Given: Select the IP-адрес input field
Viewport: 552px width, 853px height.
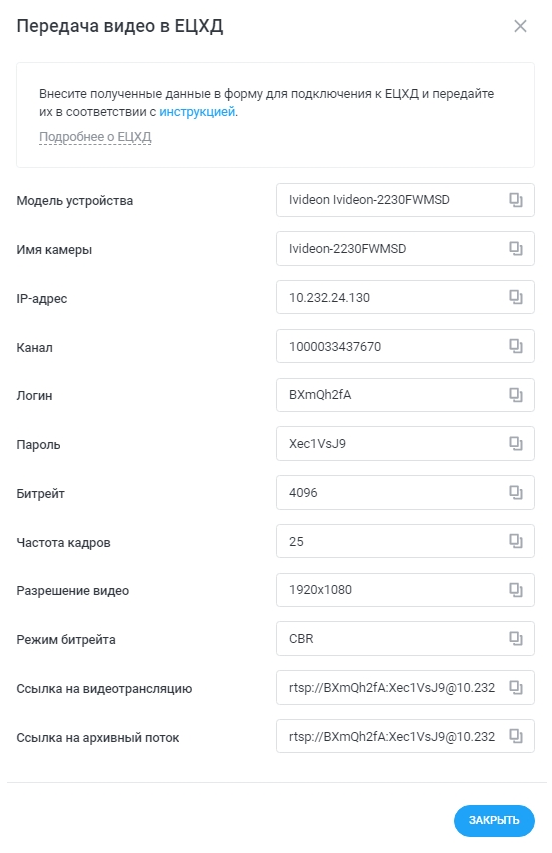Looking at the screenshot, I should (x=405, y=298).
